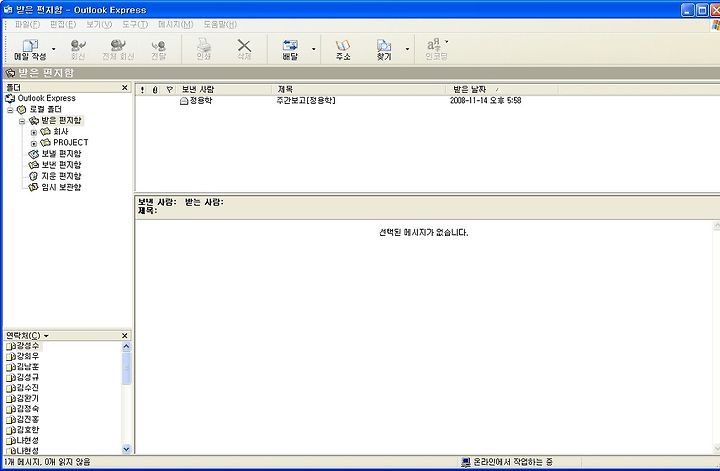Viewport: 720px width, 471px height.
Task: Expand the PROJECT folder node
Action: [34, 143]
